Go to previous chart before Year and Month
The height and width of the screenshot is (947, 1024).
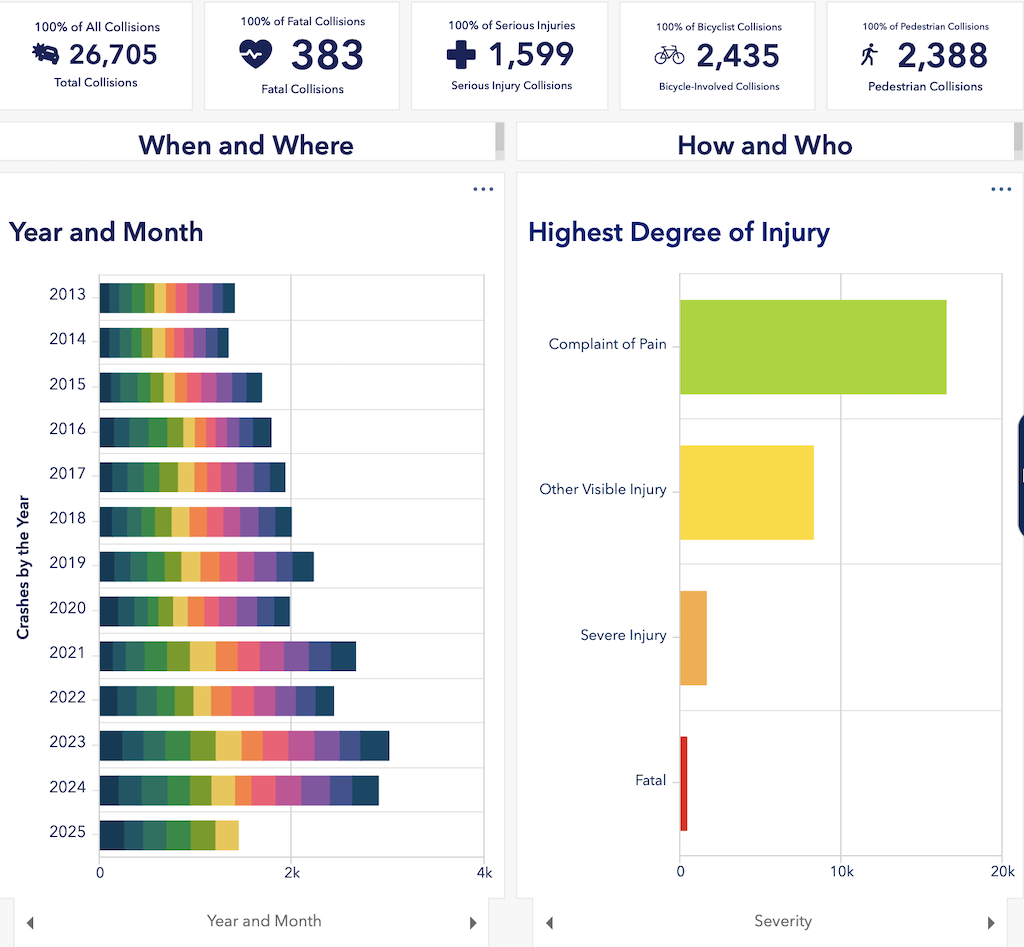tap(30, 922)
